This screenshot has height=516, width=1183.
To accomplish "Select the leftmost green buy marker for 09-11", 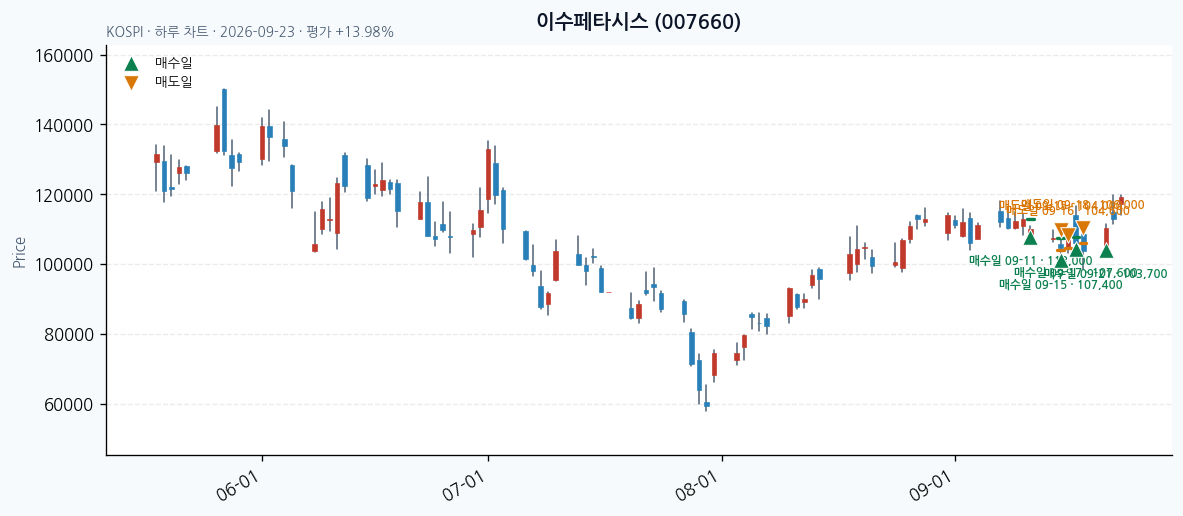I will (1031, 238).
